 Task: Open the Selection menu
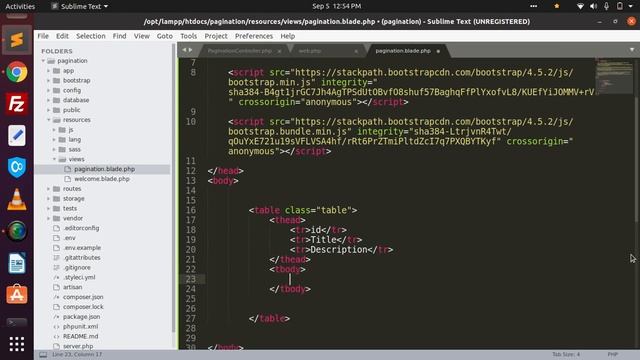[91, 36]
